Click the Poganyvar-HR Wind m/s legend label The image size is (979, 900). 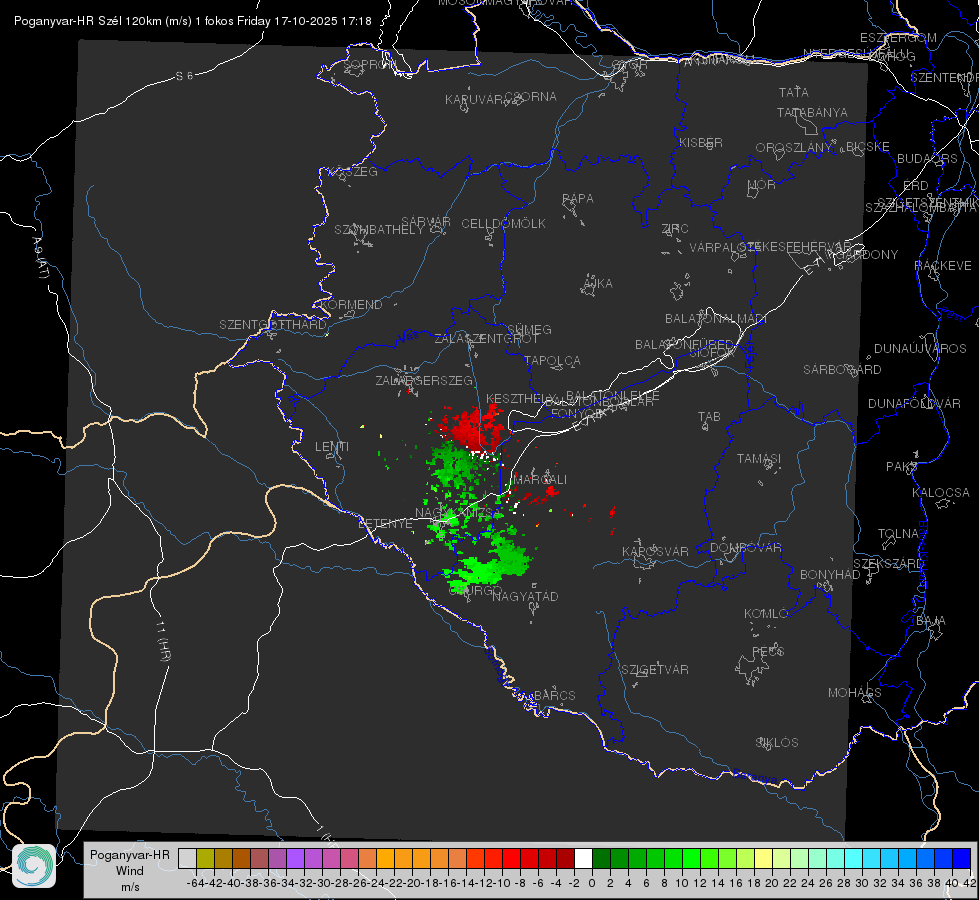pyautogui.click(x=130, y=871)
